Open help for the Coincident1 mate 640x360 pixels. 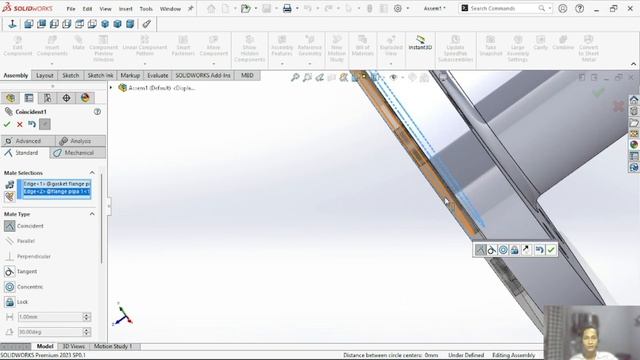point(97,111)
